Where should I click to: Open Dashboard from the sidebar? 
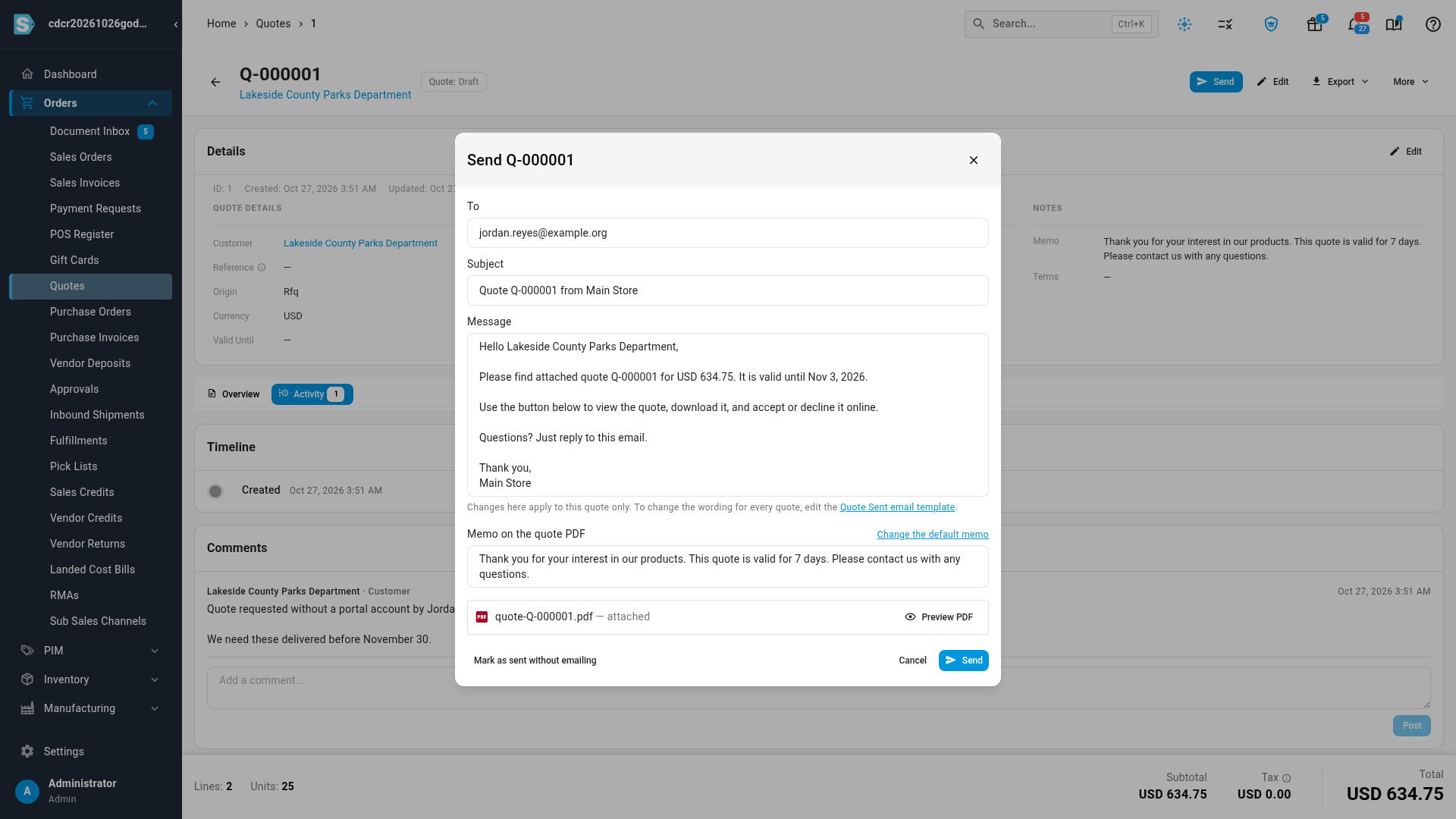[91, 74]
